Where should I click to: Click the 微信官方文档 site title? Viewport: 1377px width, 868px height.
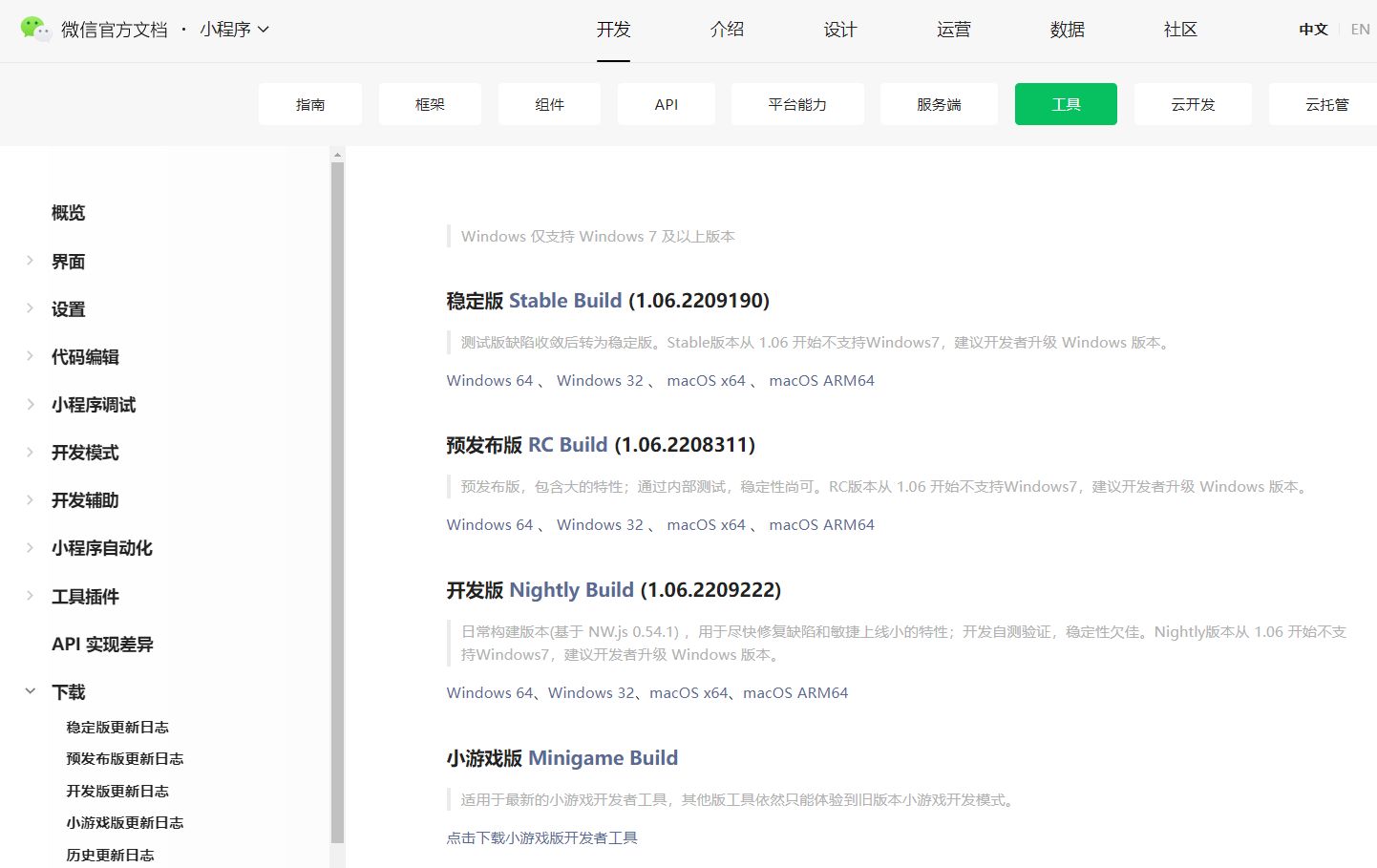point(115,30)
